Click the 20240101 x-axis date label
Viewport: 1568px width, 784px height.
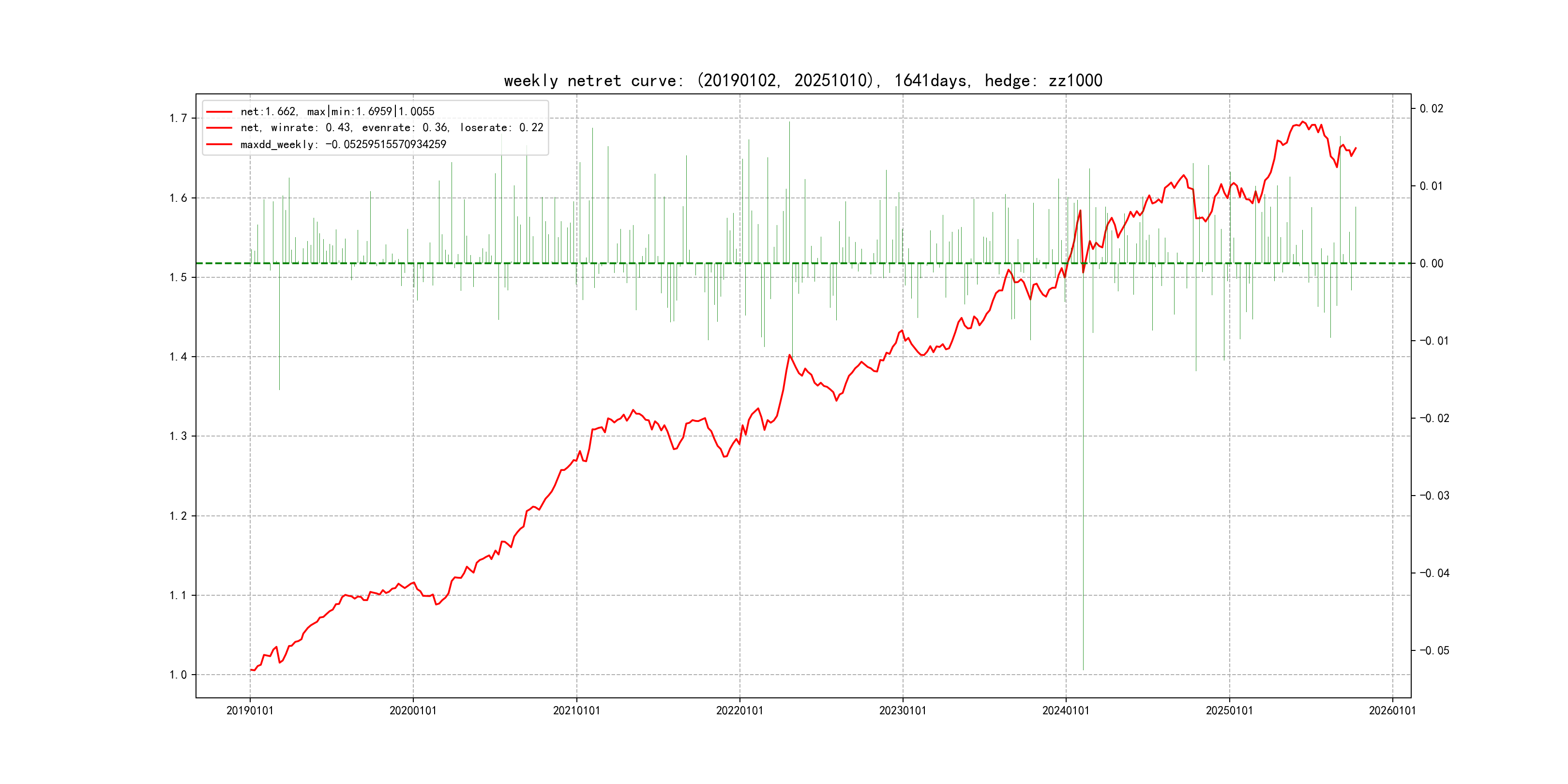coord(1066,710)
